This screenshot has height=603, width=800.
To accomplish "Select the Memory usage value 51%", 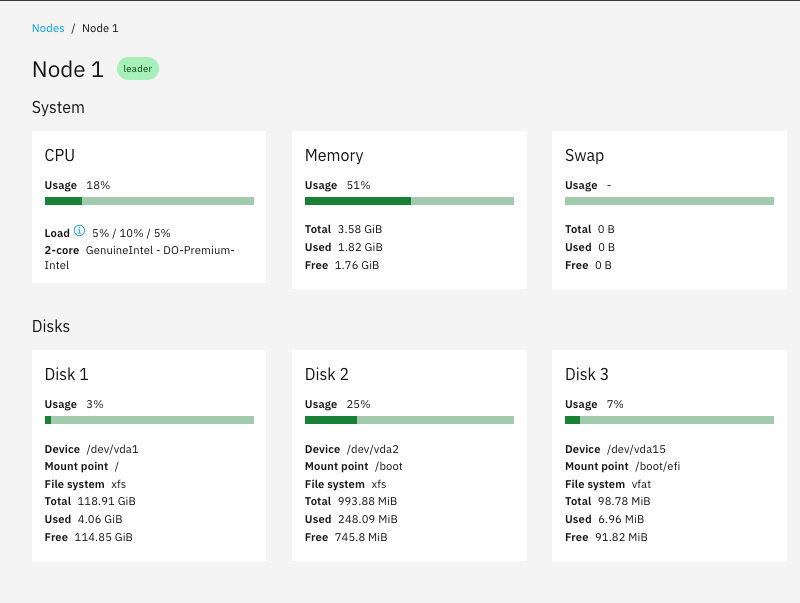I will coord(358,185).
